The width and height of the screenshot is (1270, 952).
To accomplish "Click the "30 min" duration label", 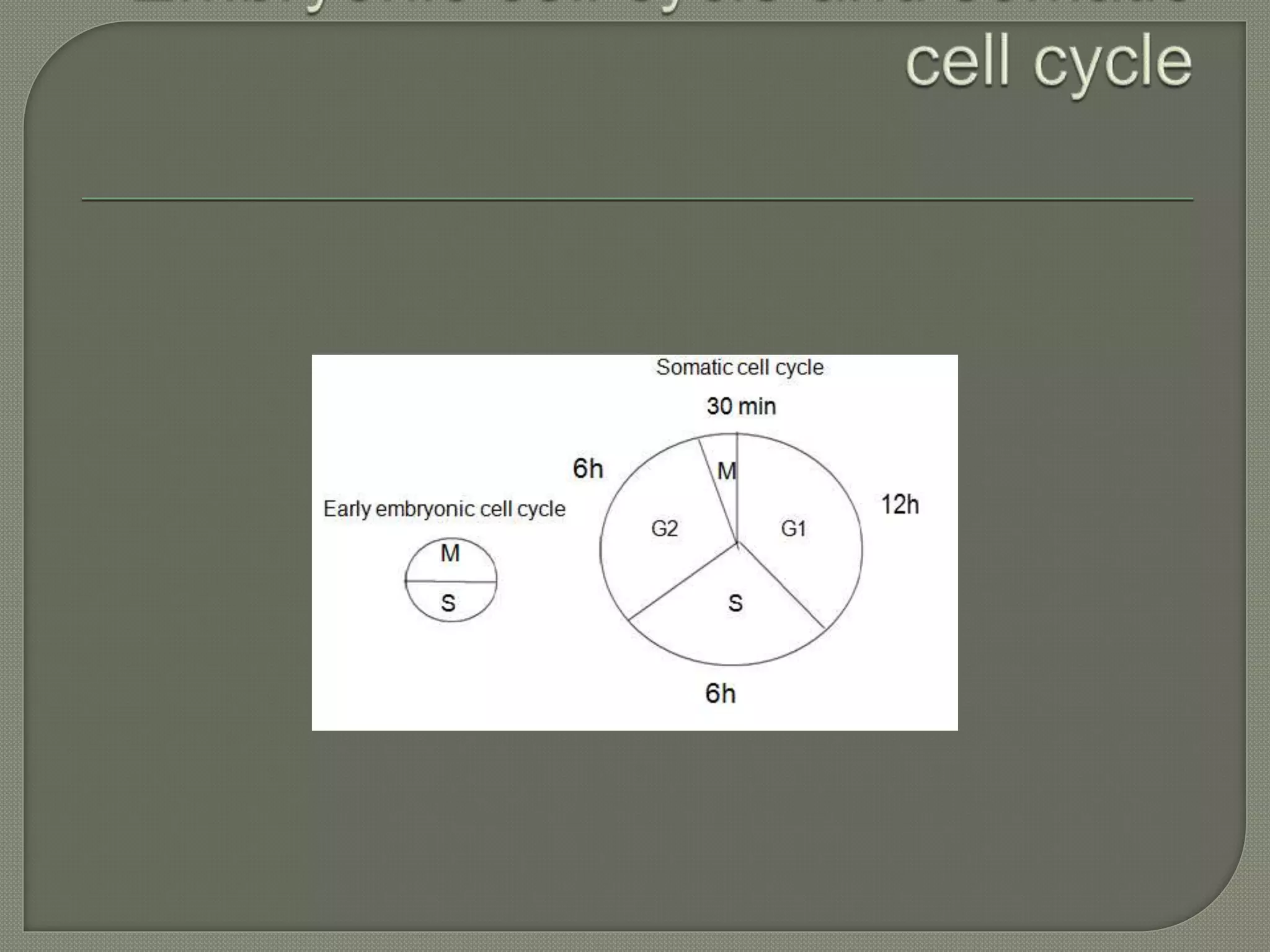I will click(741, 407).
